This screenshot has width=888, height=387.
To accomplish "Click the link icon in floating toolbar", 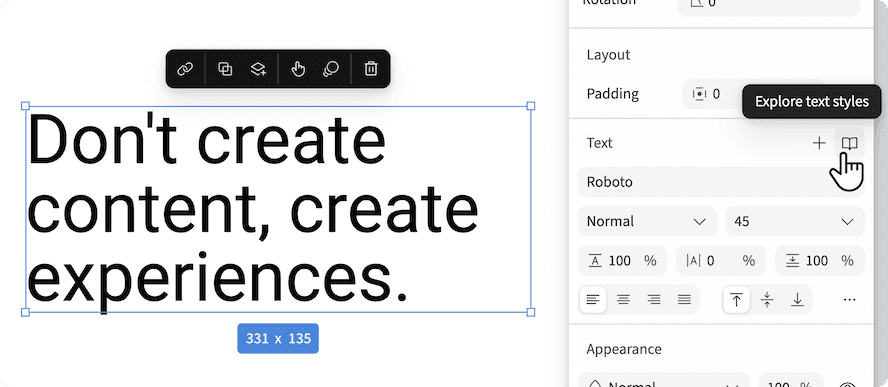I will pyautogui.click(x=185, y=69).
